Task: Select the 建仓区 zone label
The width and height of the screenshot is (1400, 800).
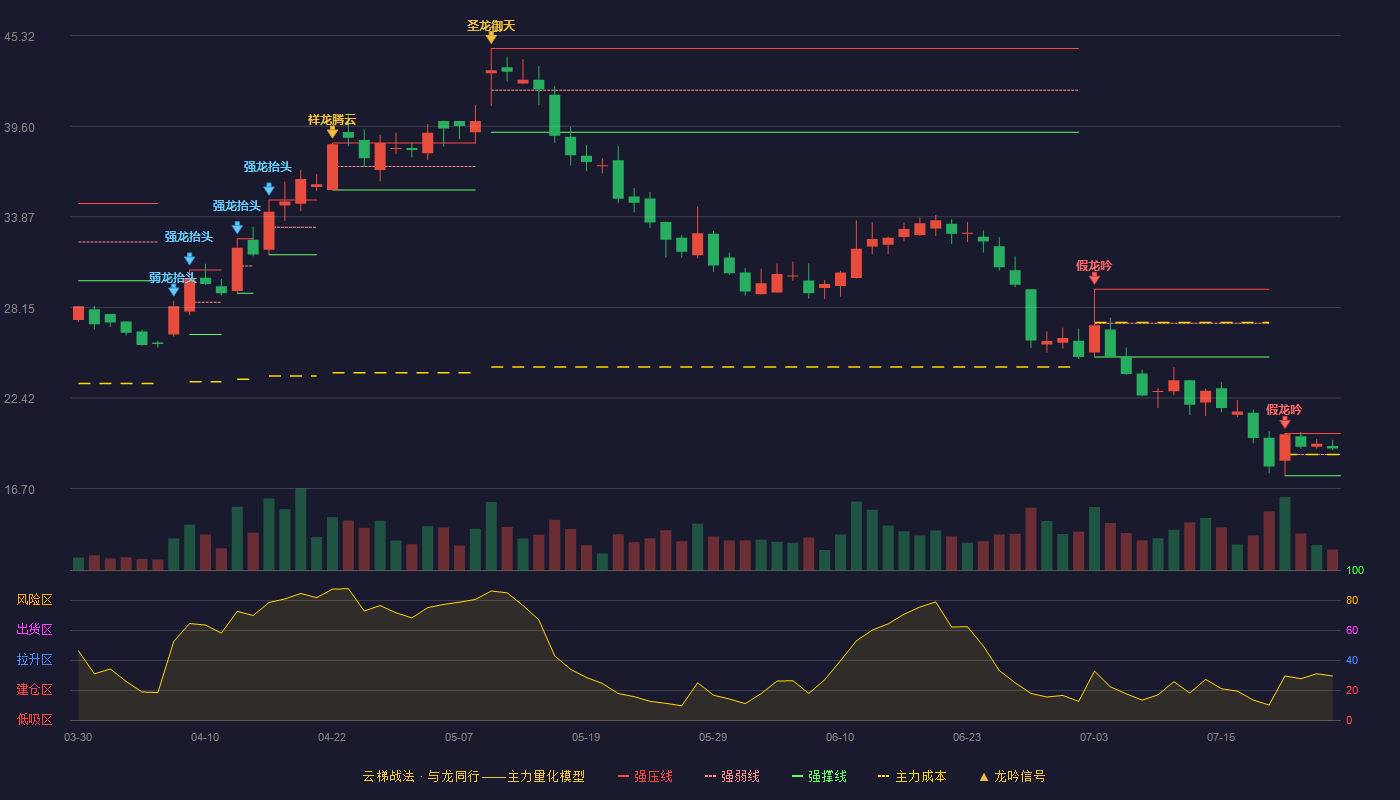Action: [34, 690]
